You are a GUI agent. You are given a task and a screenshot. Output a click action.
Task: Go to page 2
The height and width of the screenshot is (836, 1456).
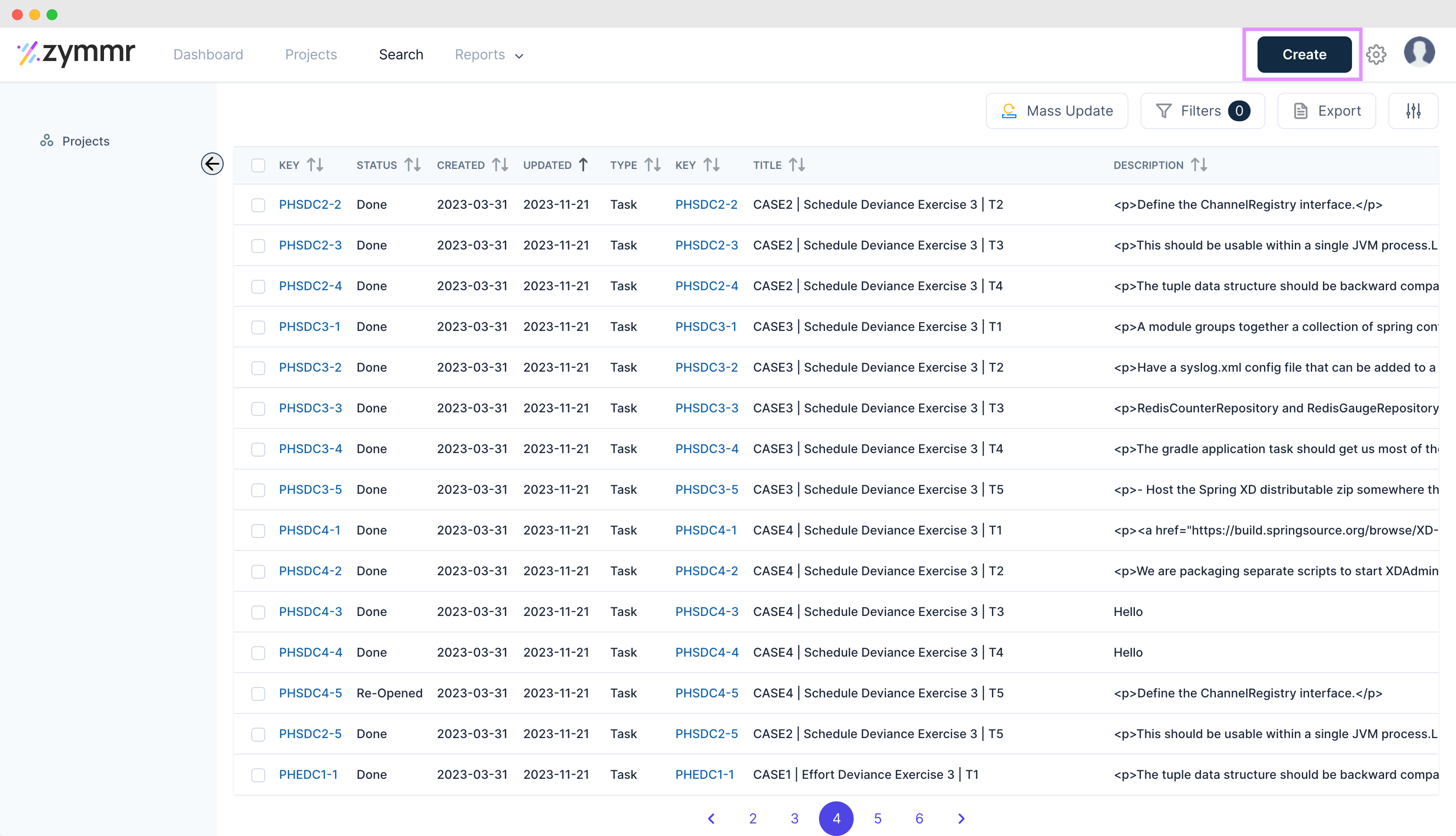coord(752,818)
